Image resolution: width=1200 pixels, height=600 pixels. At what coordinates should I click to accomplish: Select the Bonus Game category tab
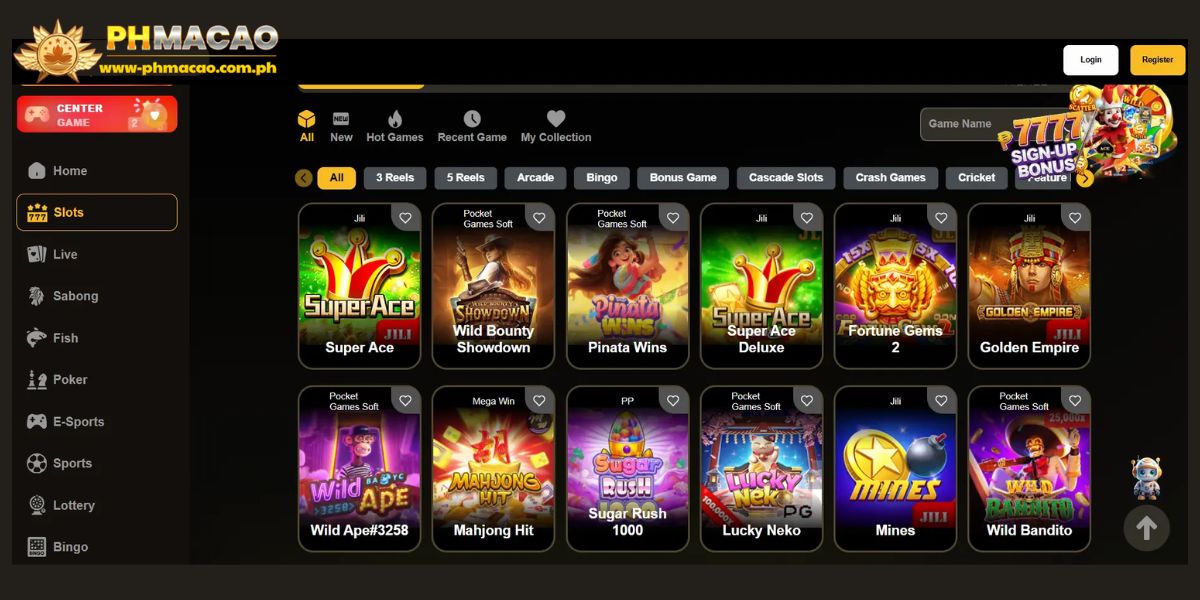pos(683,178)
